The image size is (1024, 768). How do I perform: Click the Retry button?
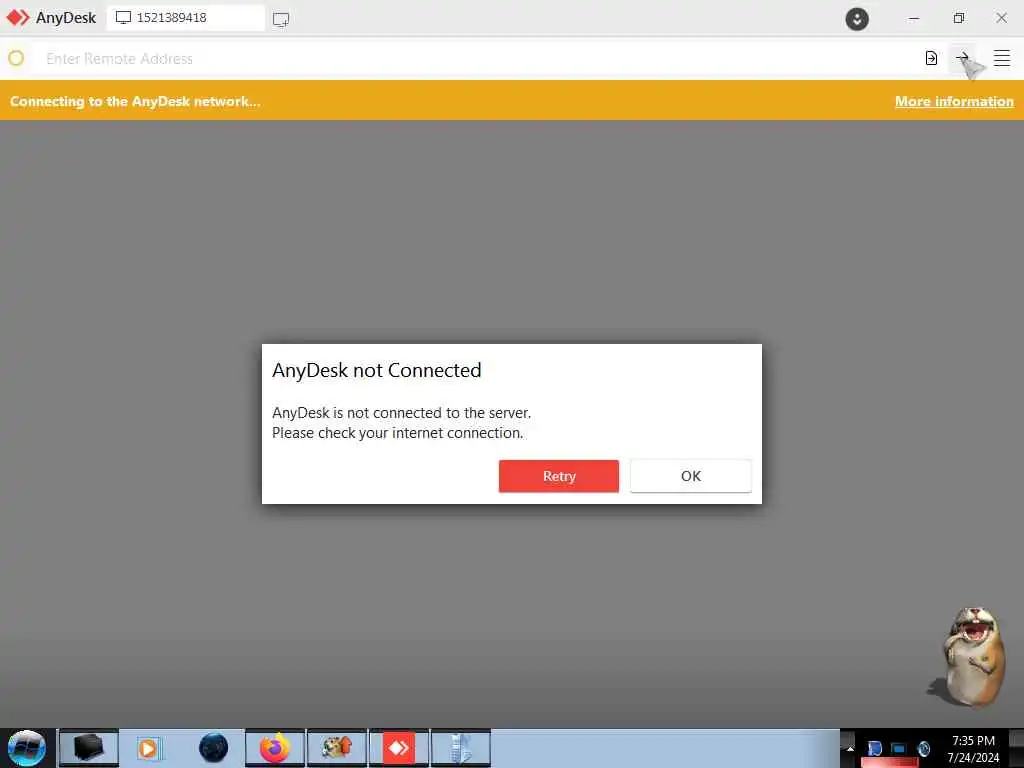coord(559,476)
